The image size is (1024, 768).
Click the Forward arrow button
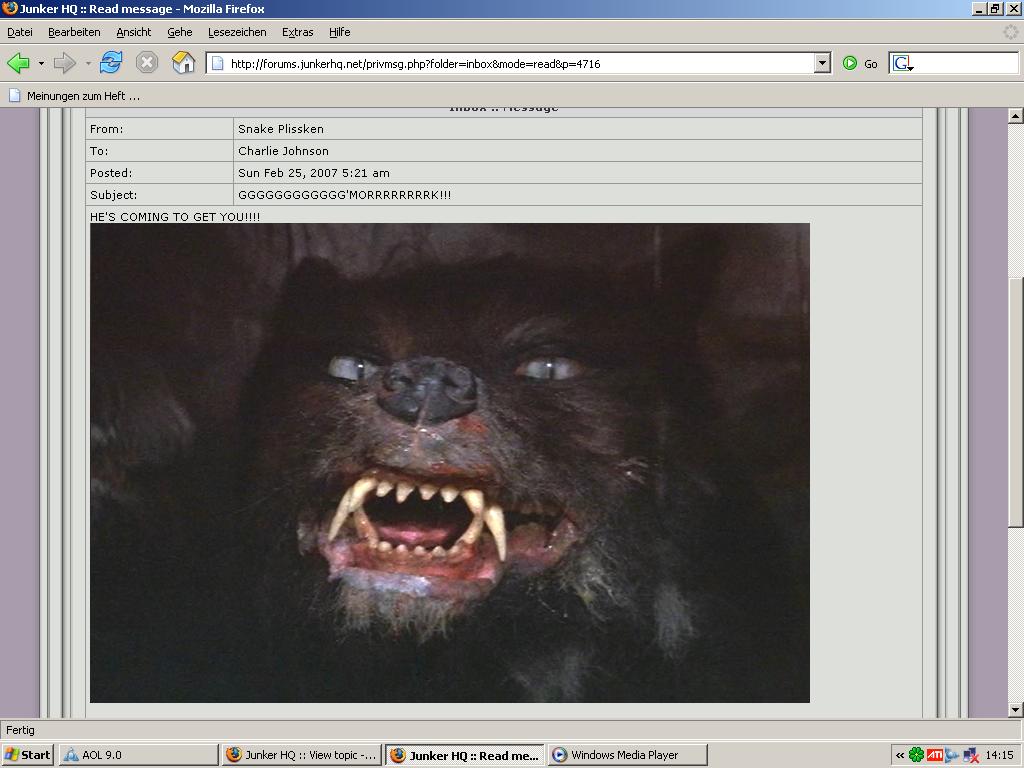[65, 63]
